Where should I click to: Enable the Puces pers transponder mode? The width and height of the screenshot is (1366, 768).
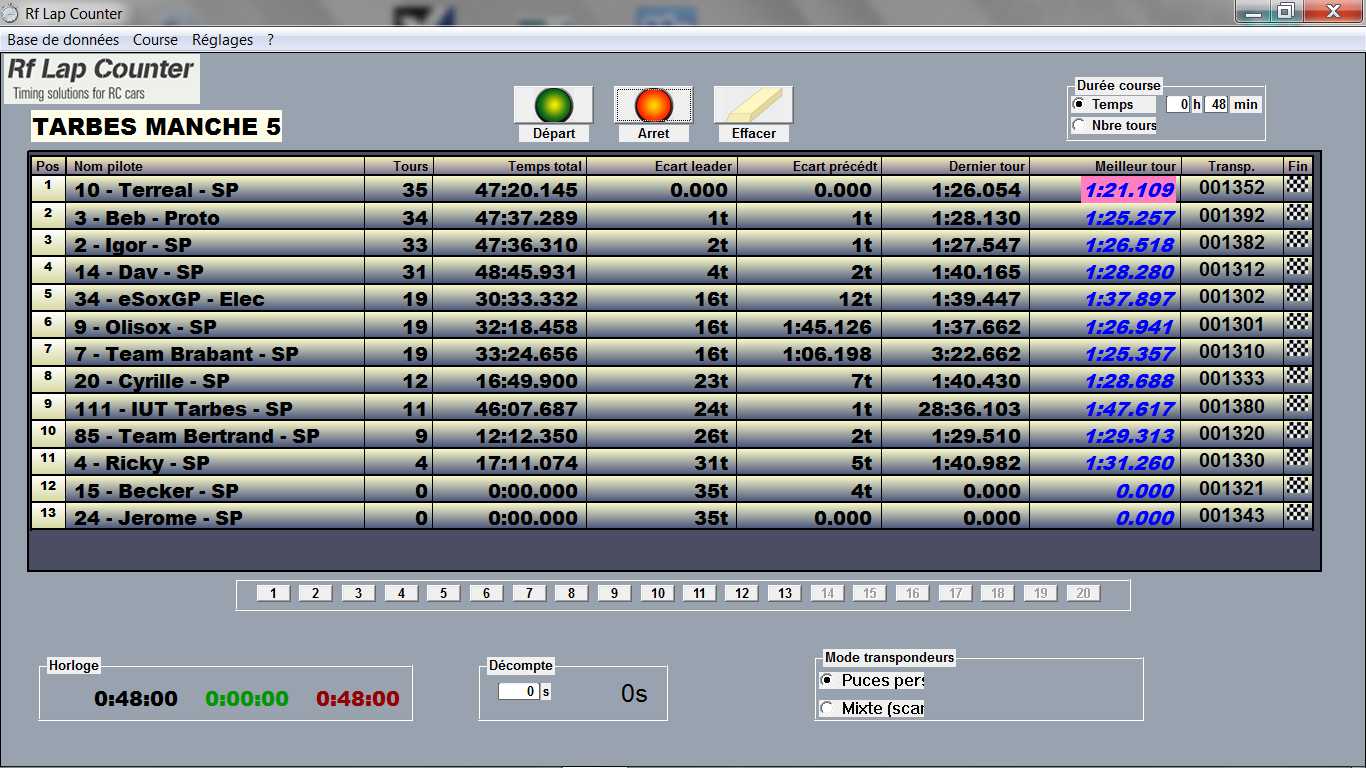(827, 680)
